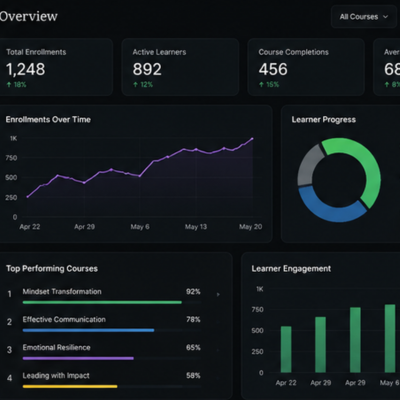Screen dimensions: 400x400
Task: Click the May 6 bar in Learner Engagement
Action: click(390, 338)
